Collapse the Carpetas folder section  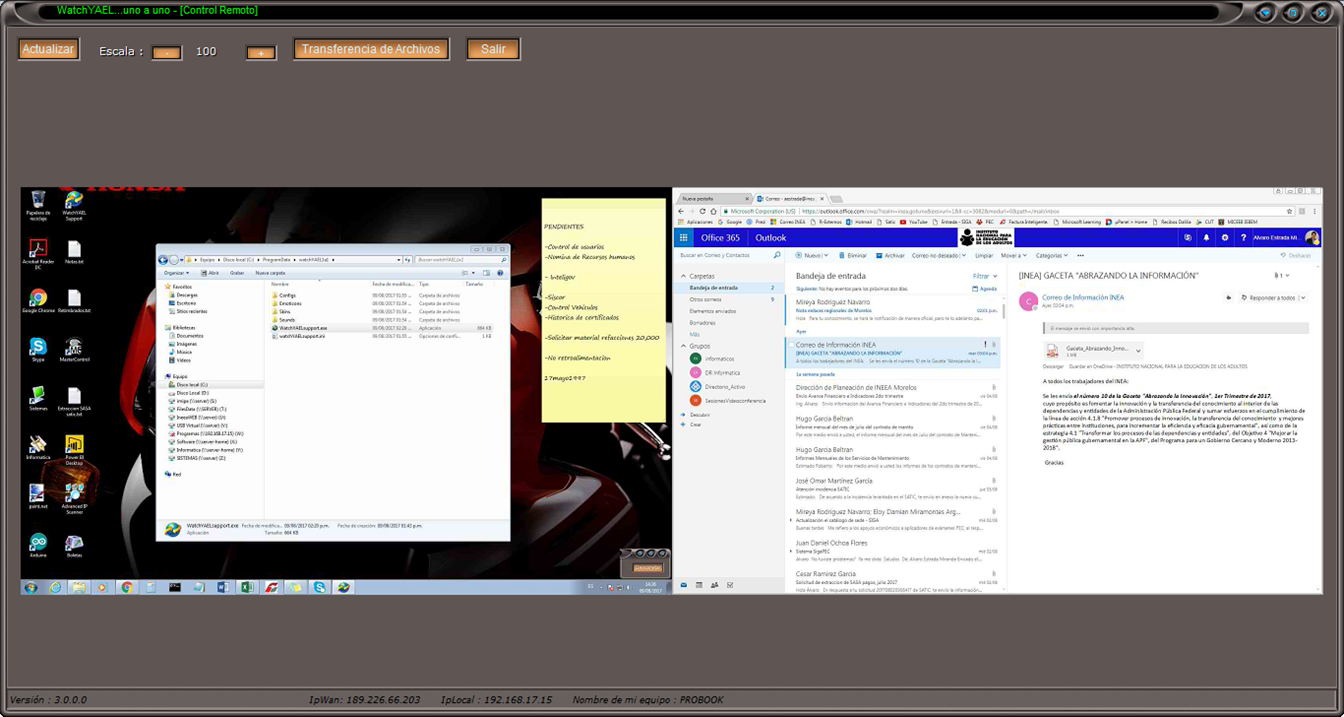684,276
